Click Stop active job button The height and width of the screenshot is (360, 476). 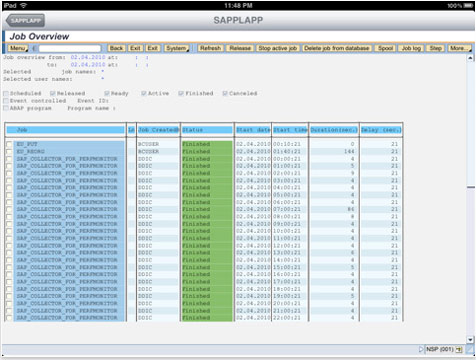pyautogui.click(x=278, y=48)
